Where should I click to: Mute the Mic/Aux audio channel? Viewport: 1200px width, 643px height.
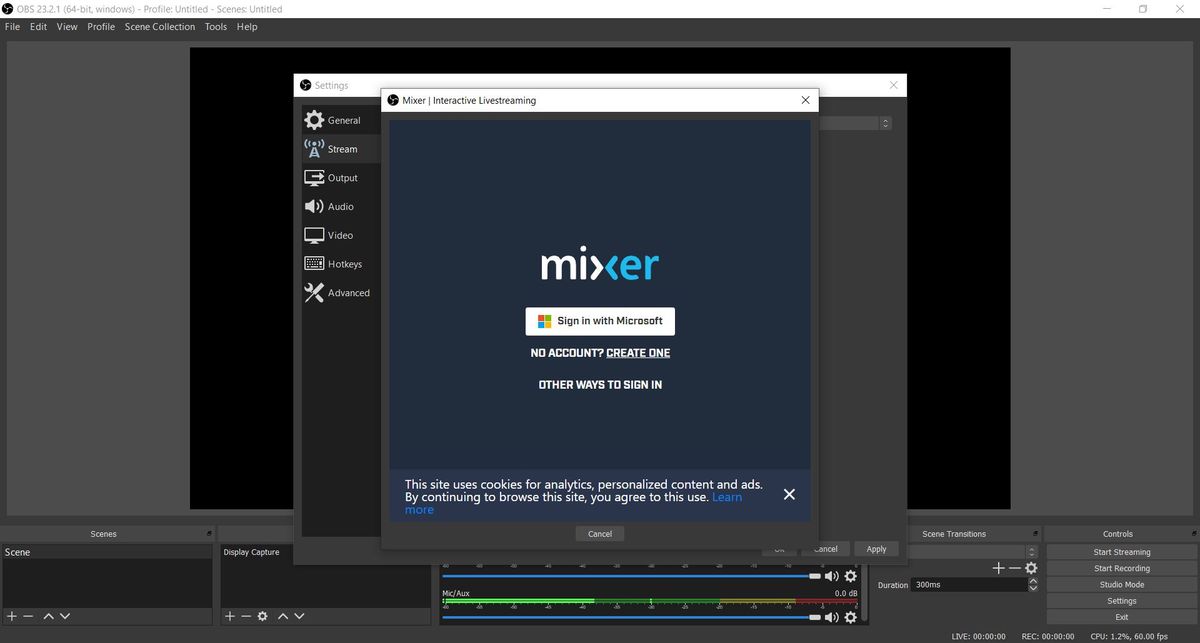click(x=831, y=617)
